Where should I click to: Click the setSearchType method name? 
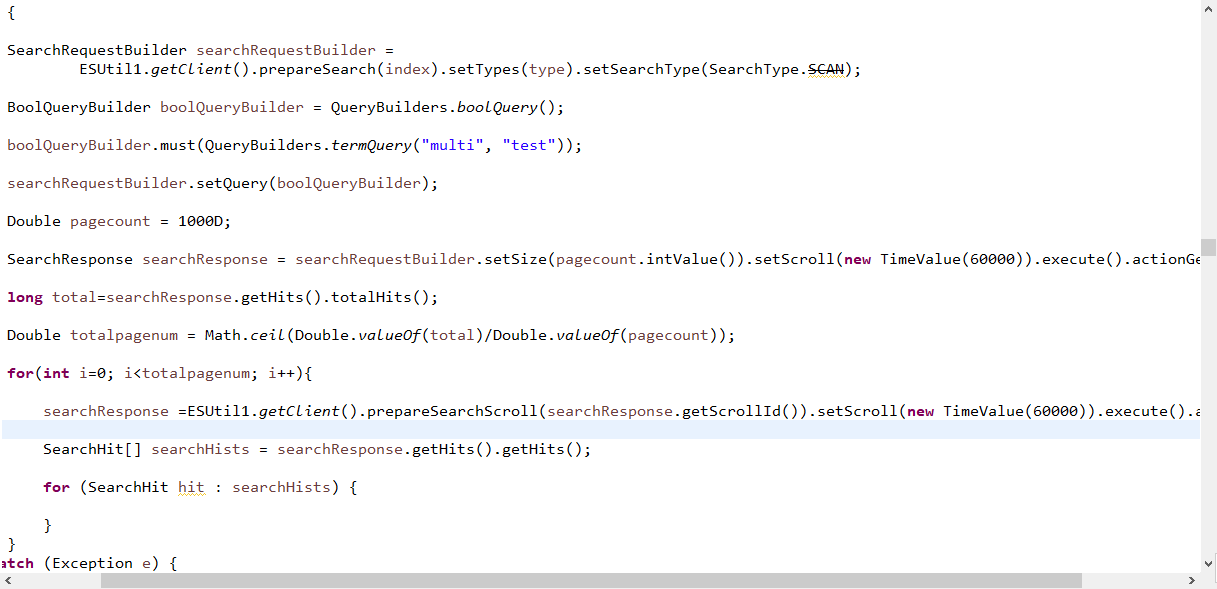click(x=641, y=69)
